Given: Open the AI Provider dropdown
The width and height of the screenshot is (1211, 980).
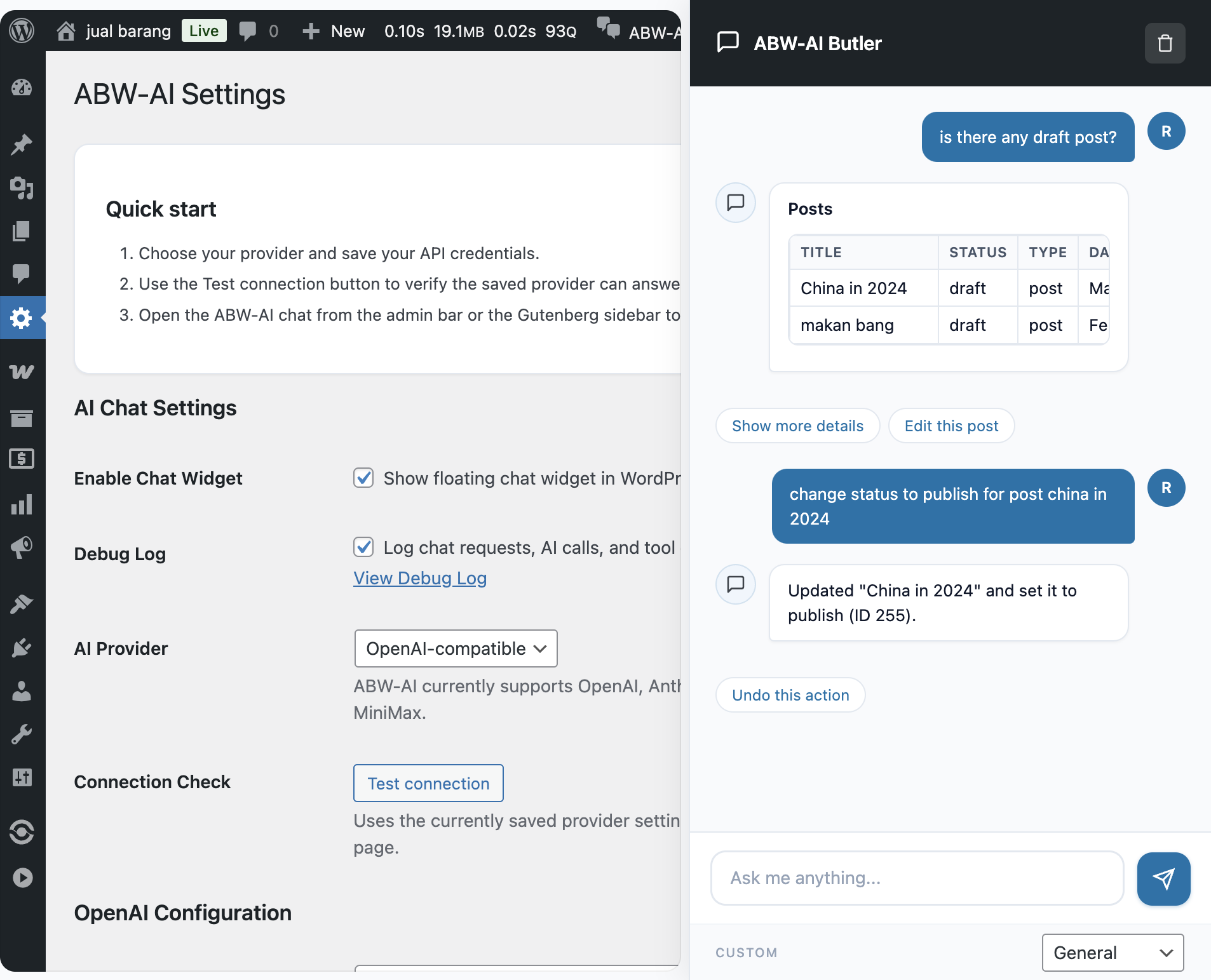Looking at the screenshot, I should coord(456,648).
